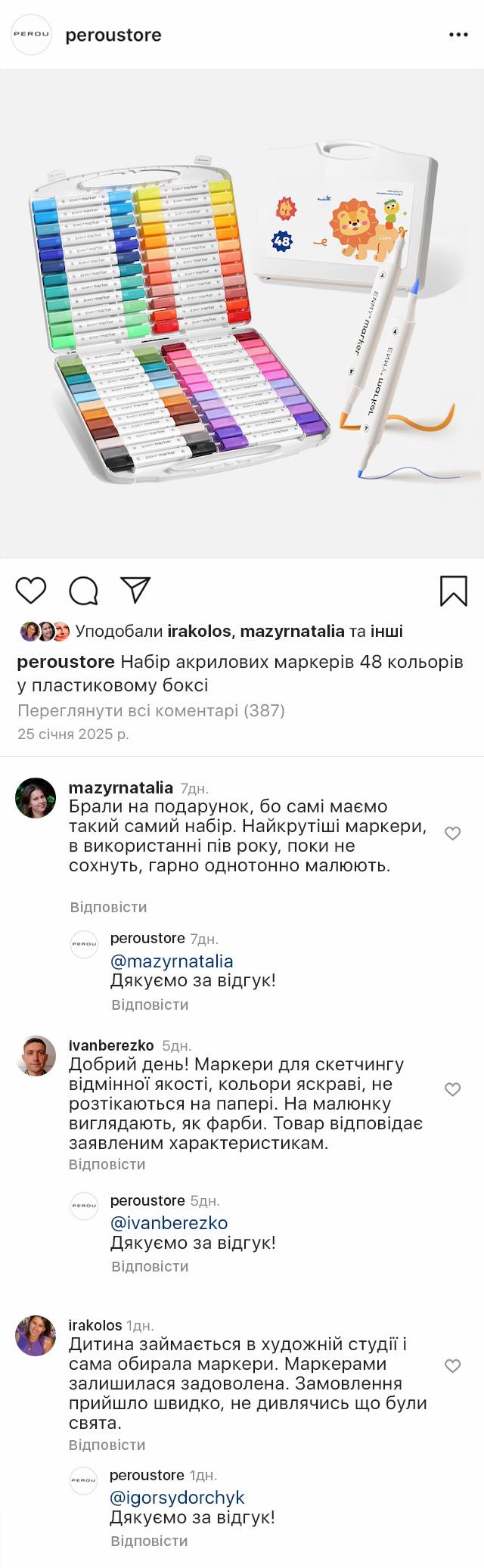Open ivanberezko's profile avatar
The image size is (484, 1568).
pos(36,1056)
